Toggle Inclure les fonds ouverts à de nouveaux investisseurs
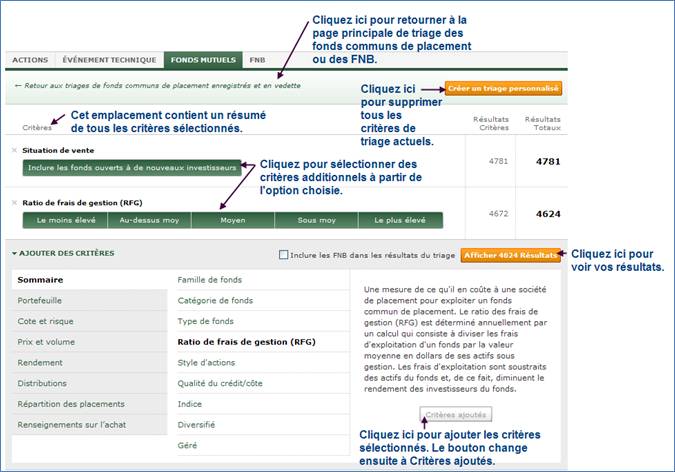Image resolution: width=675 pixels, height=472 pixels. tap(132, 168)
